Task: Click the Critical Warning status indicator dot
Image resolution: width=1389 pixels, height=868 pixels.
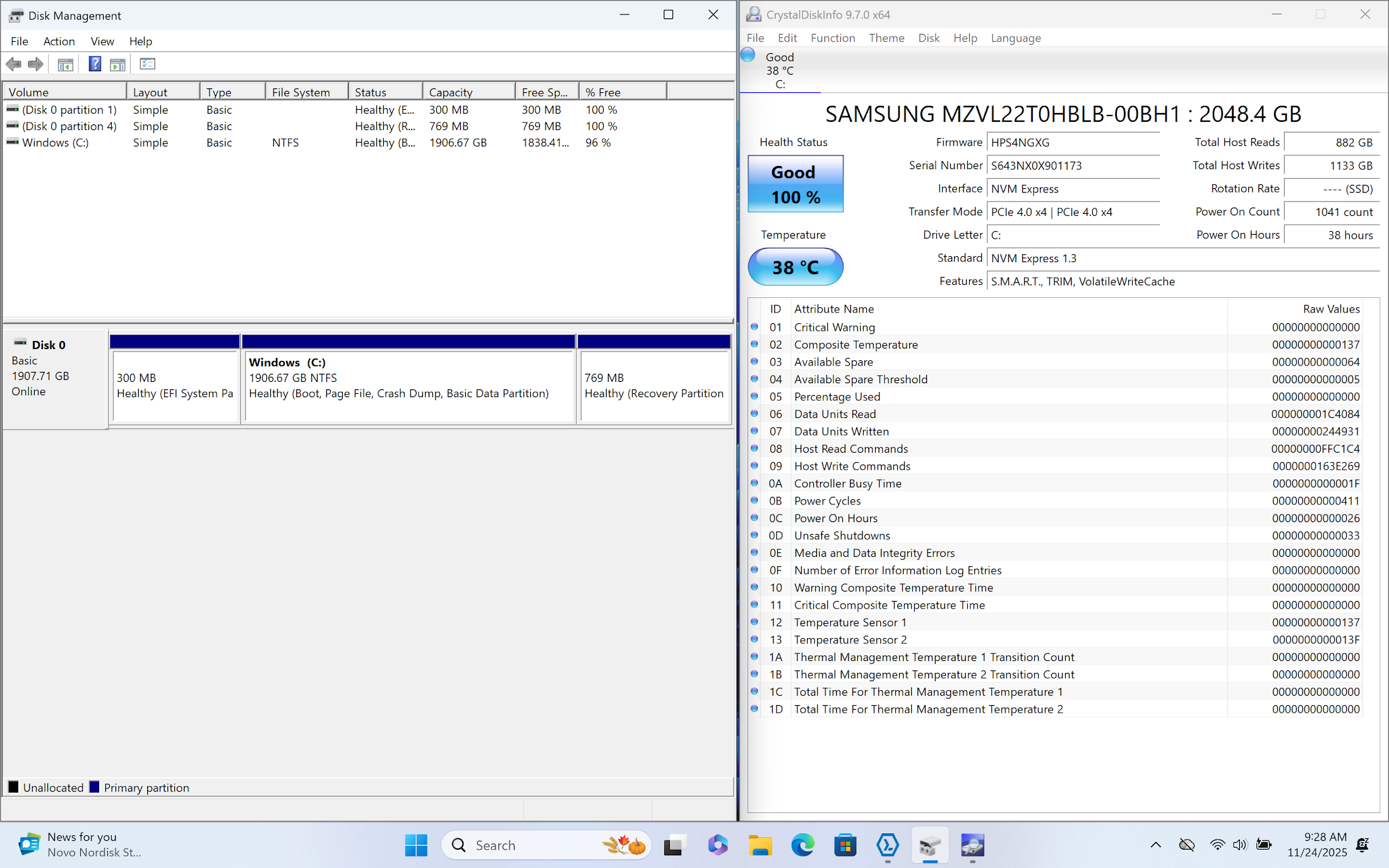Action: click(754, 327)
